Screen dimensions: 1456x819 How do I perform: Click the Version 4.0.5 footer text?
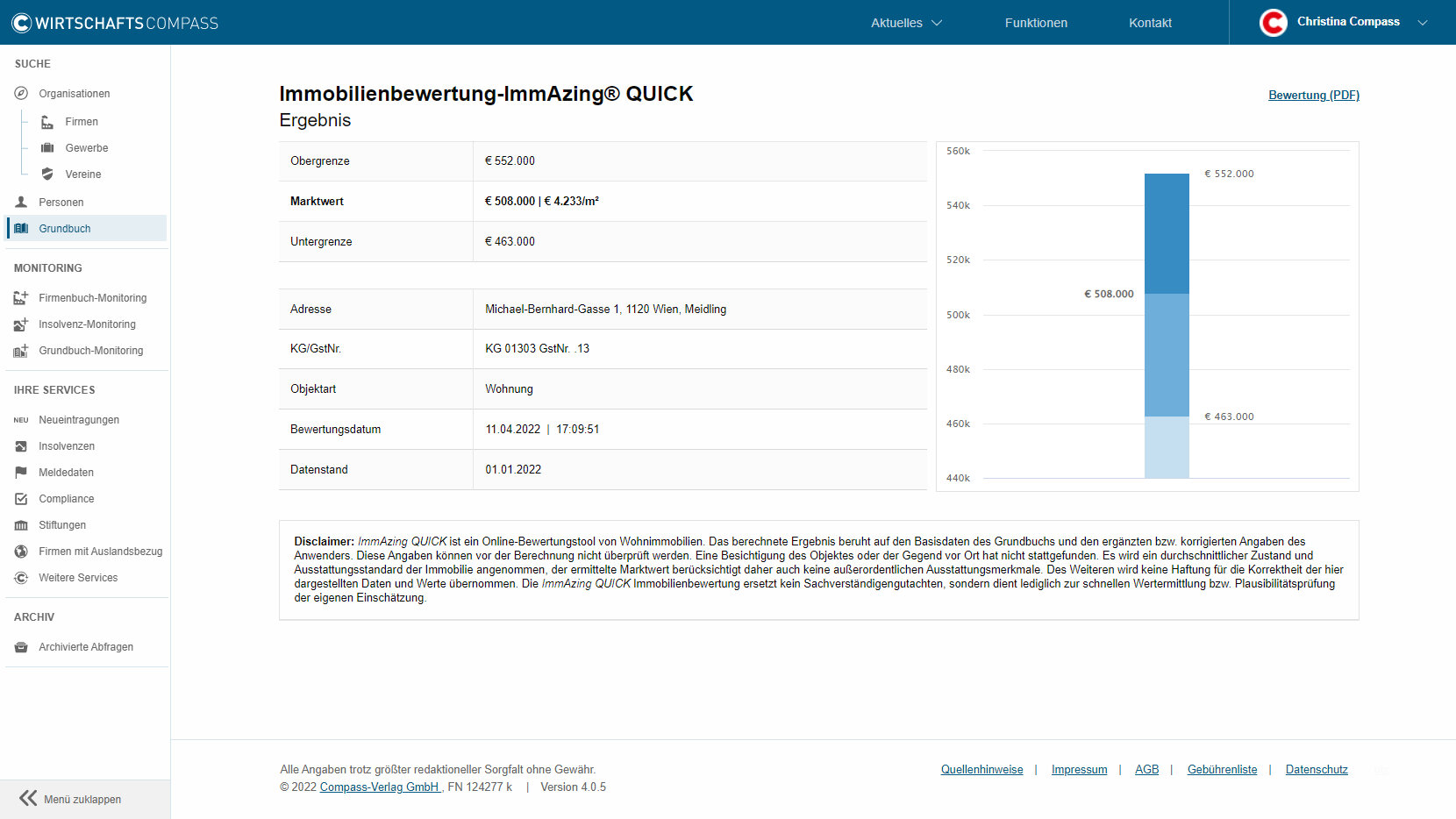point(573,787)
